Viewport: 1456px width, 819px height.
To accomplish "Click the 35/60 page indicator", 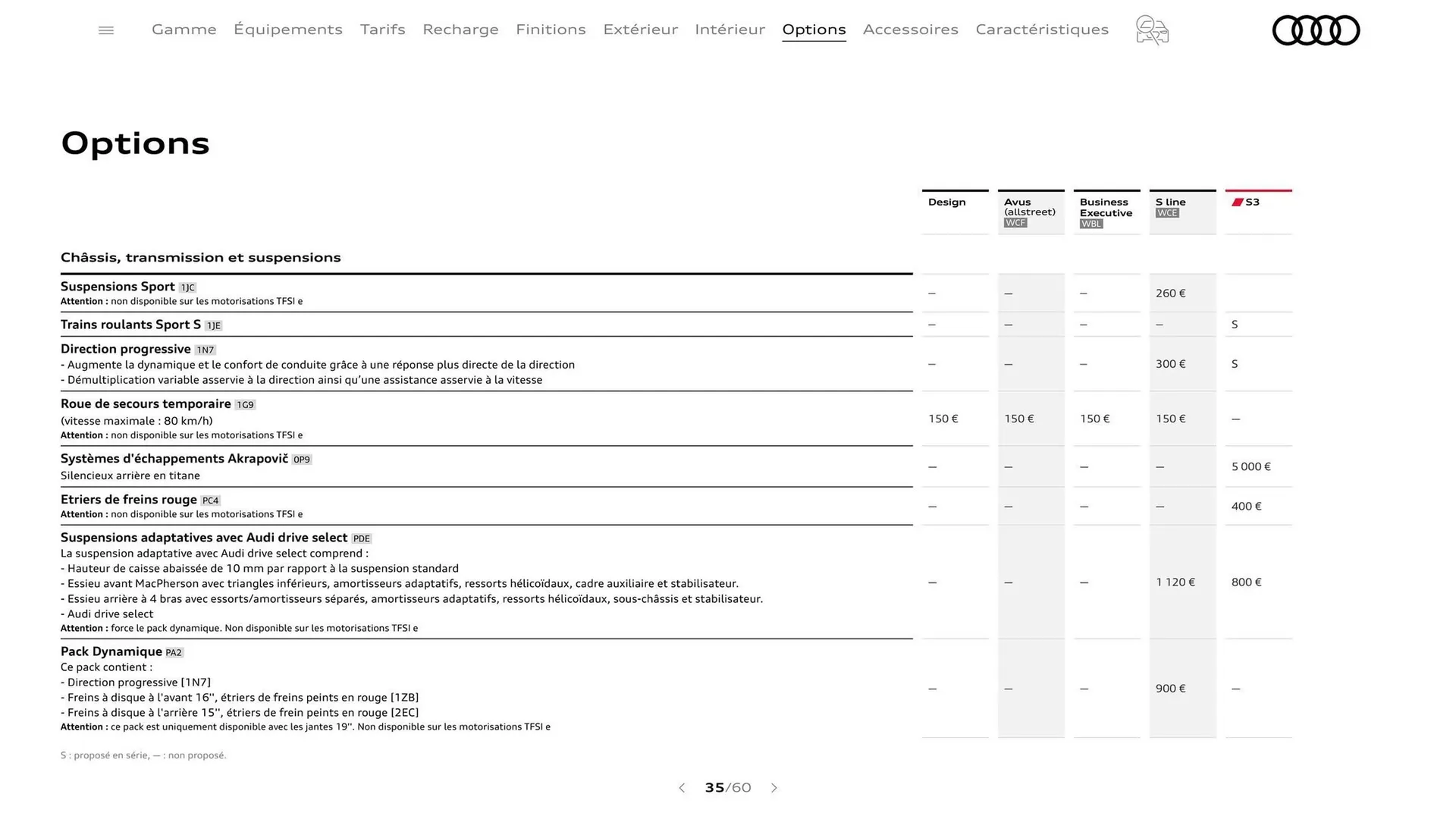I will (728, 788).
